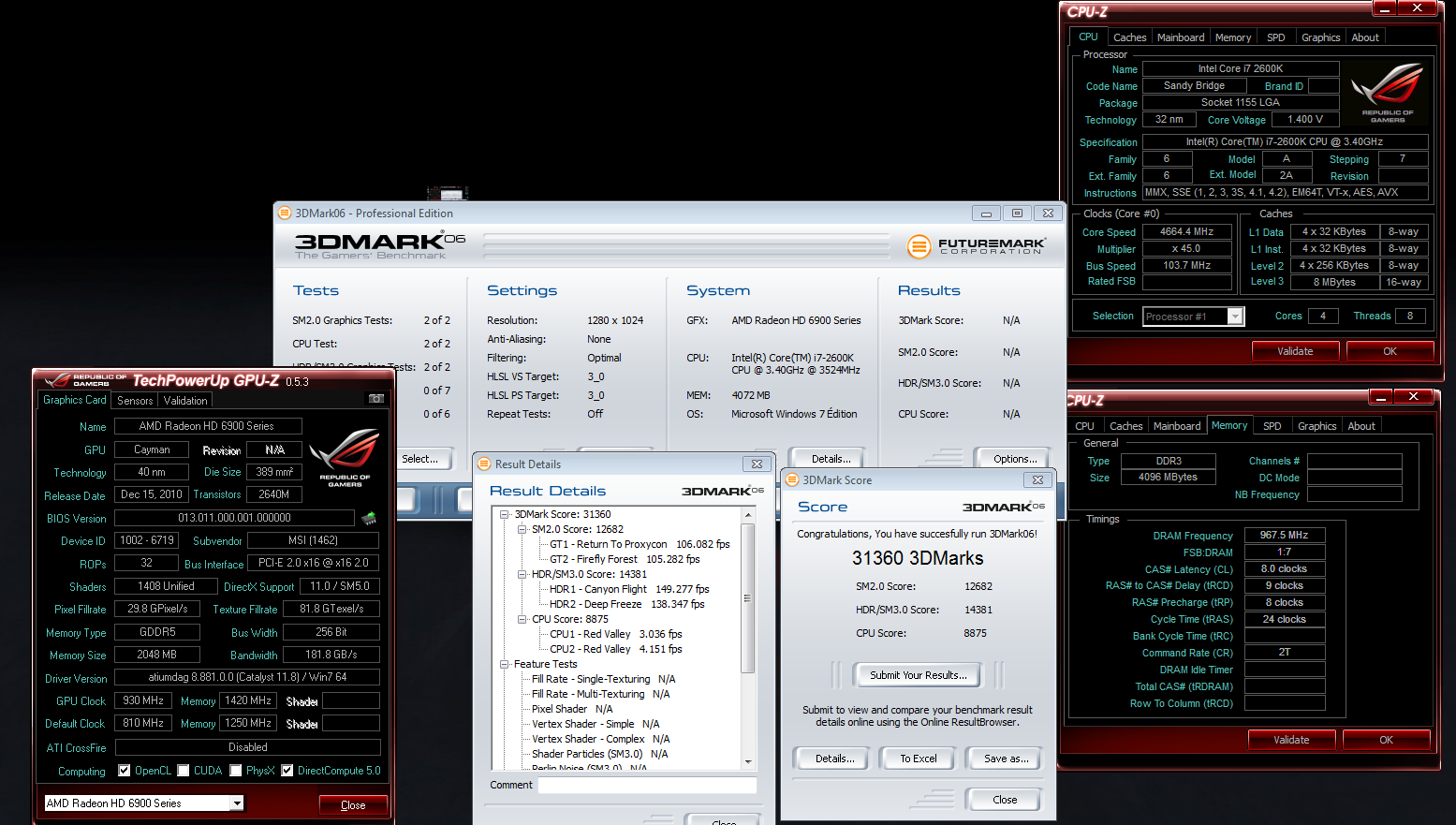Click the 3DMark06 logo in Result Details window

point(722,491)
